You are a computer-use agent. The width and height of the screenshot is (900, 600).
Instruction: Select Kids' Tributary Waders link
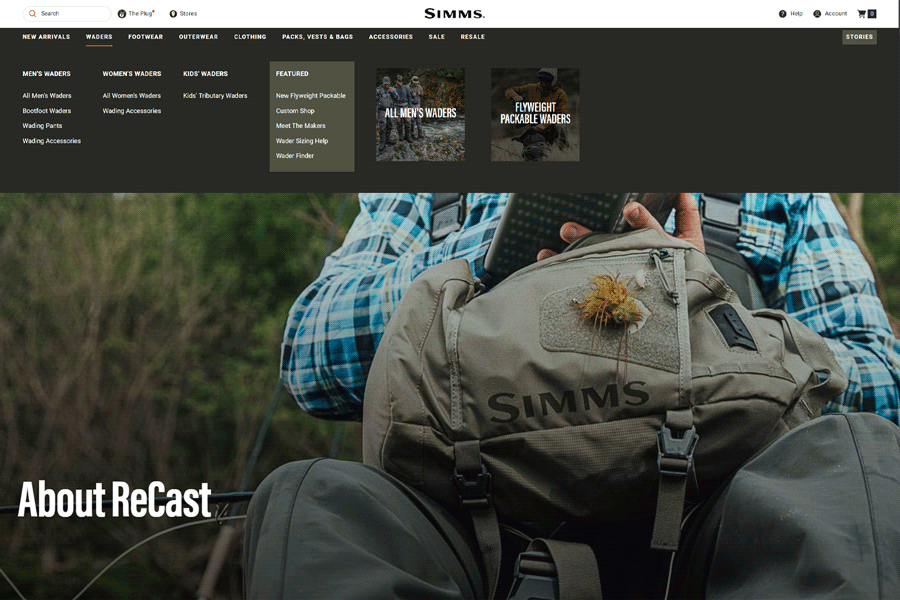(215, 96)
